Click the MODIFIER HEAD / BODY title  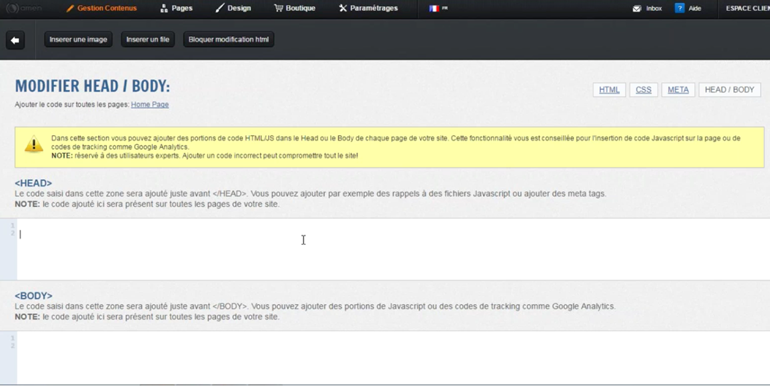pyautogui.click(x=92, y=86)
